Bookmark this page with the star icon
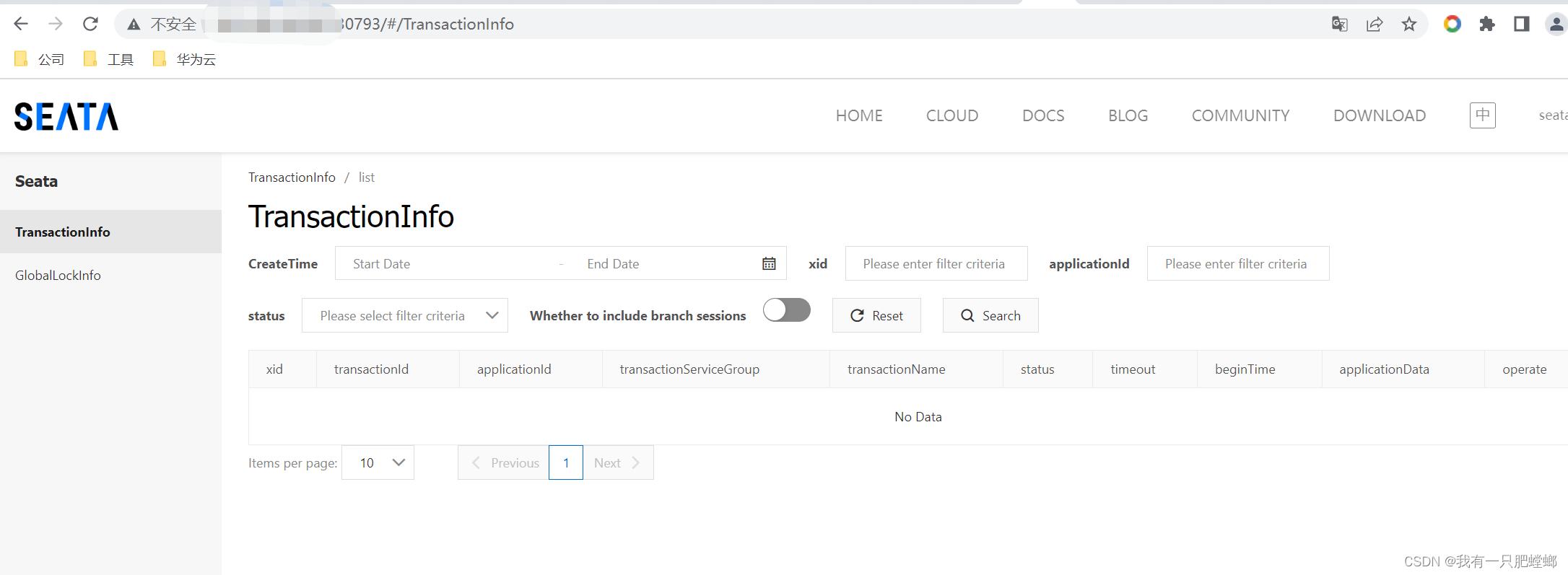This screenshot has width=1568, height=575. point(1409,24)
